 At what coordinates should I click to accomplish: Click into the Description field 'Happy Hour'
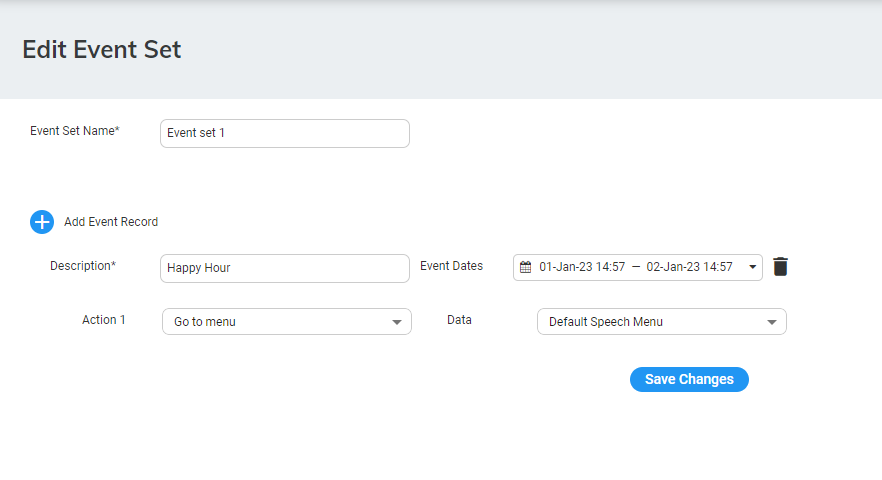[285, 268]
